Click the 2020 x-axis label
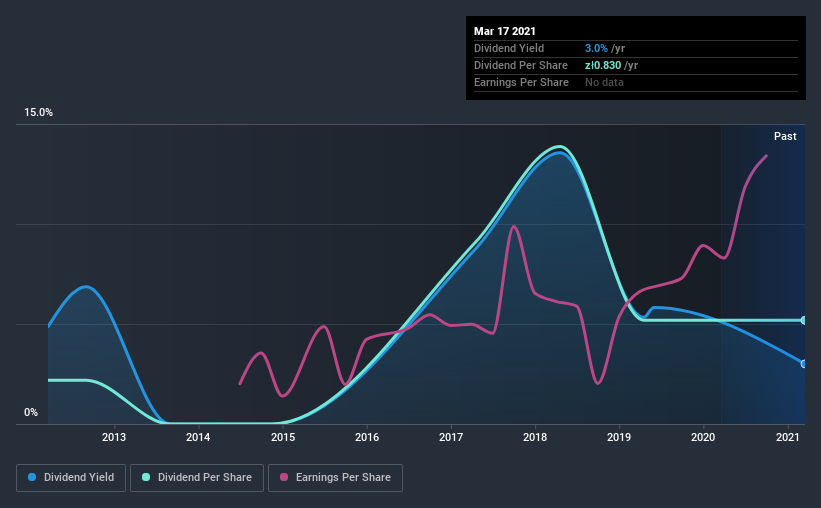The width and height of the screenshot is (821, 508). [x=703, y=437]
